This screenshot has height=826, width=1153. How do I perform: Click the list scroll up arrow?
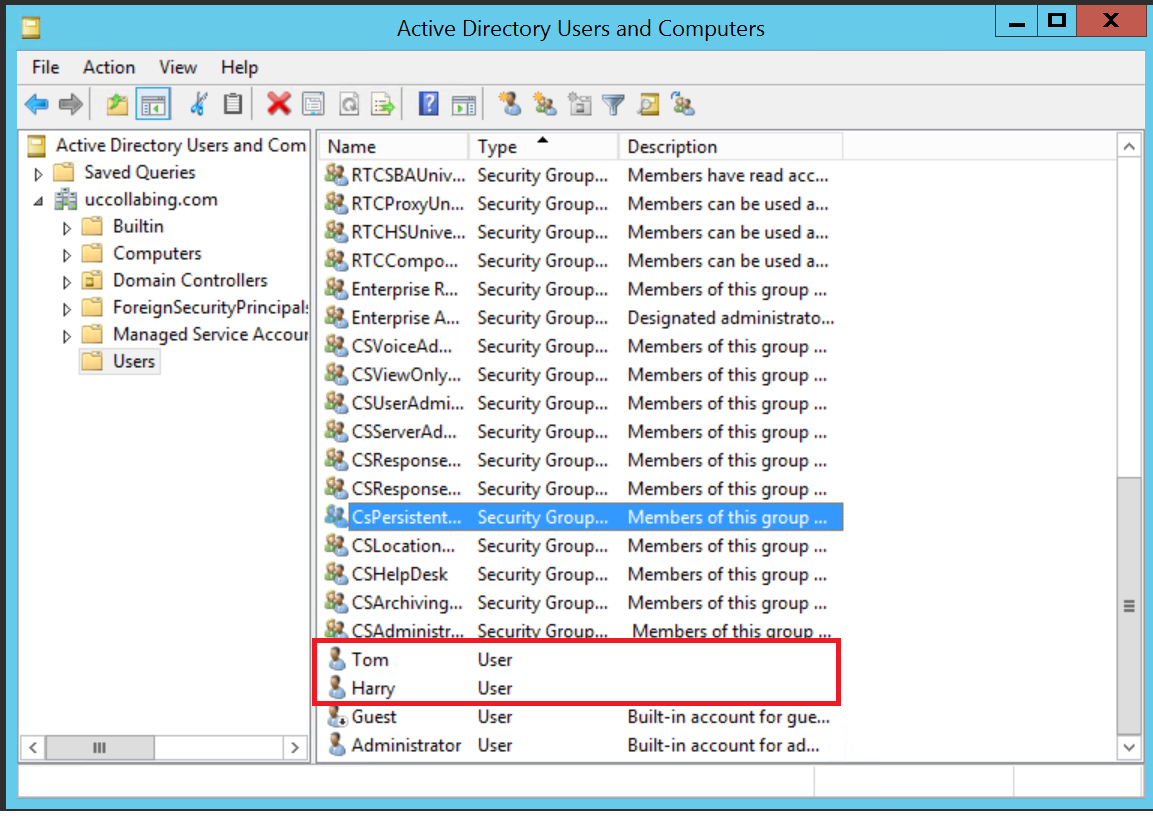pos(1129,146)
